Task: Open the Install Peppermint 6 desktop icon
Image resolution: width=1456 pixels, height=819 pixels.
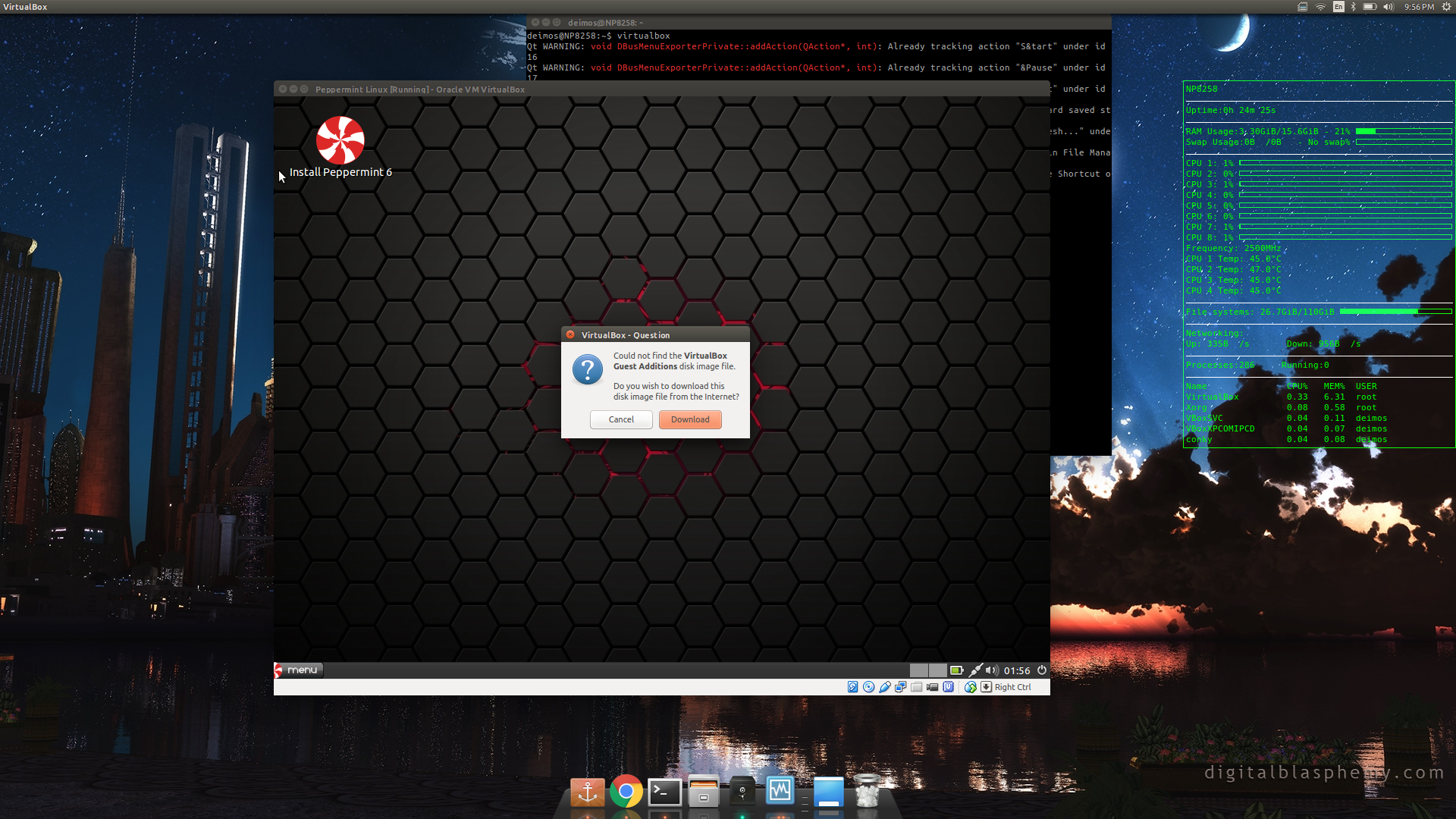Action: pyautogui.click(x=340, y=147)
